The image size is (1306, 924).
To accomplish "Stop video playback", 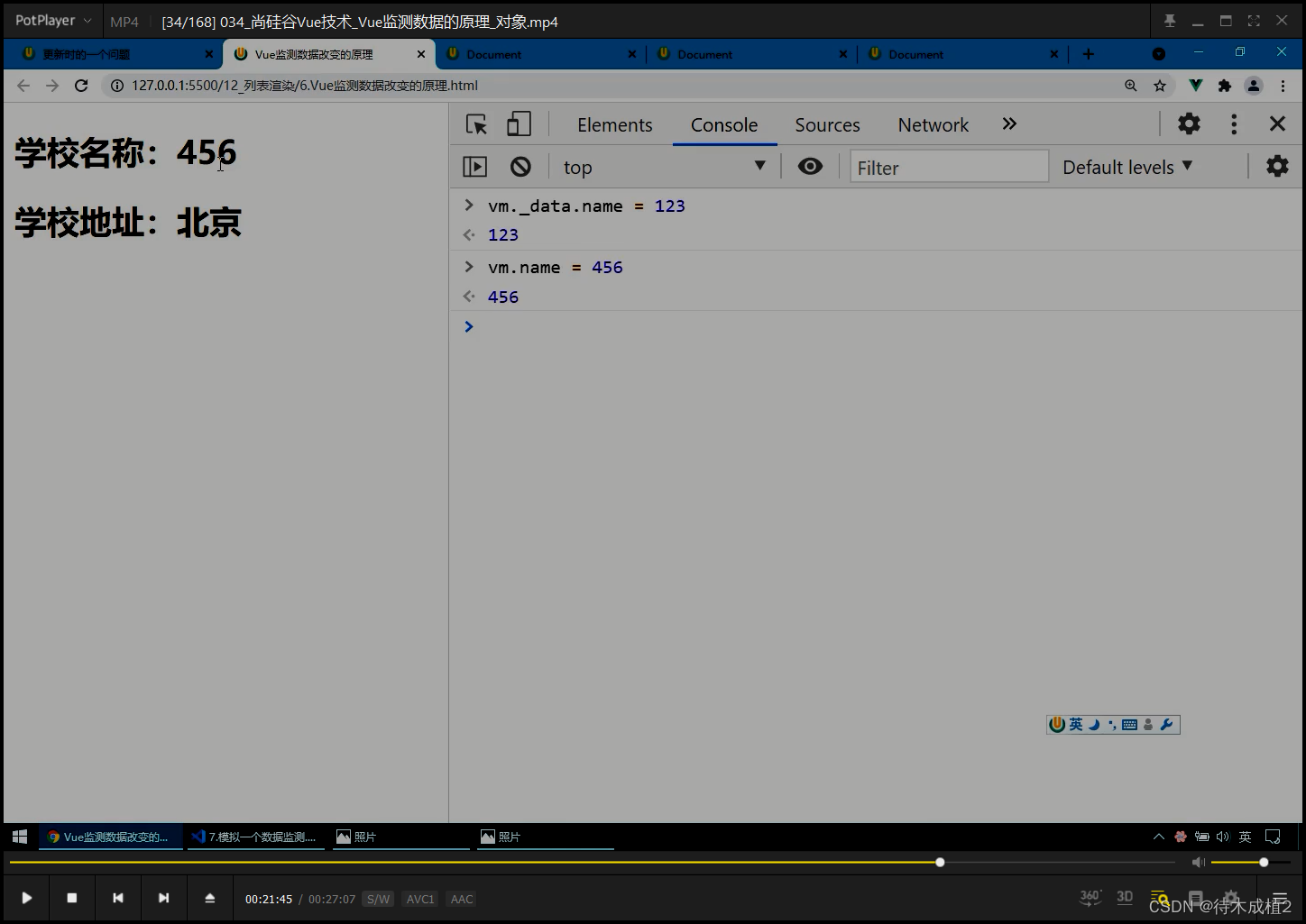I will (x=72, y=898).
